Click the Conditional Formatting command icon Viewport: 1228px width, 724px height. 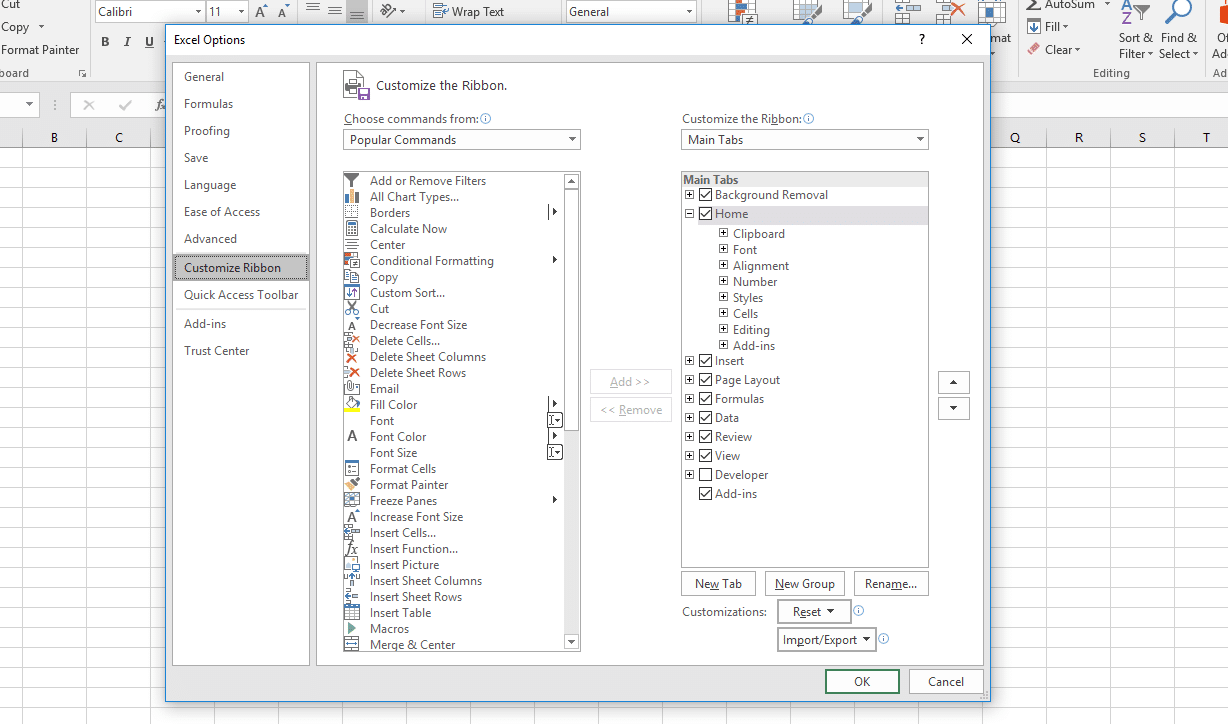[x=351, y=261]
